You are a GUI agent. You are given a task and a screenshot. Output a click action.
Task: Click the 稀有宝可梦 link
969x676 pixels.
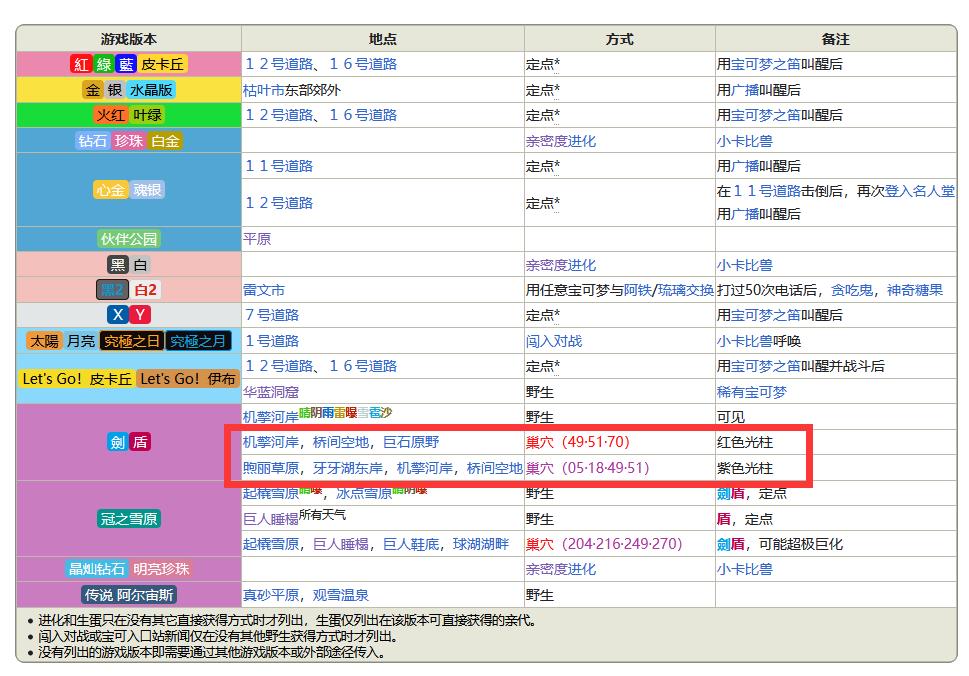(751, 392)
